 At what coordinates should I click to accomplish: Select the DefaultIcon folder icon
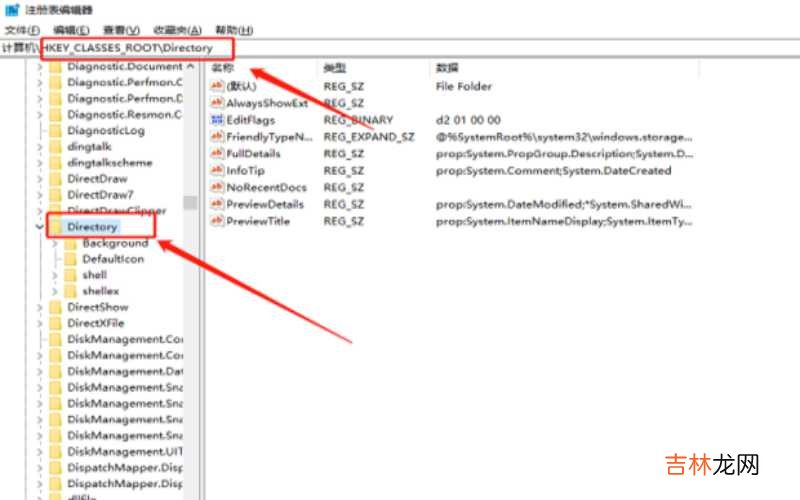71,259
